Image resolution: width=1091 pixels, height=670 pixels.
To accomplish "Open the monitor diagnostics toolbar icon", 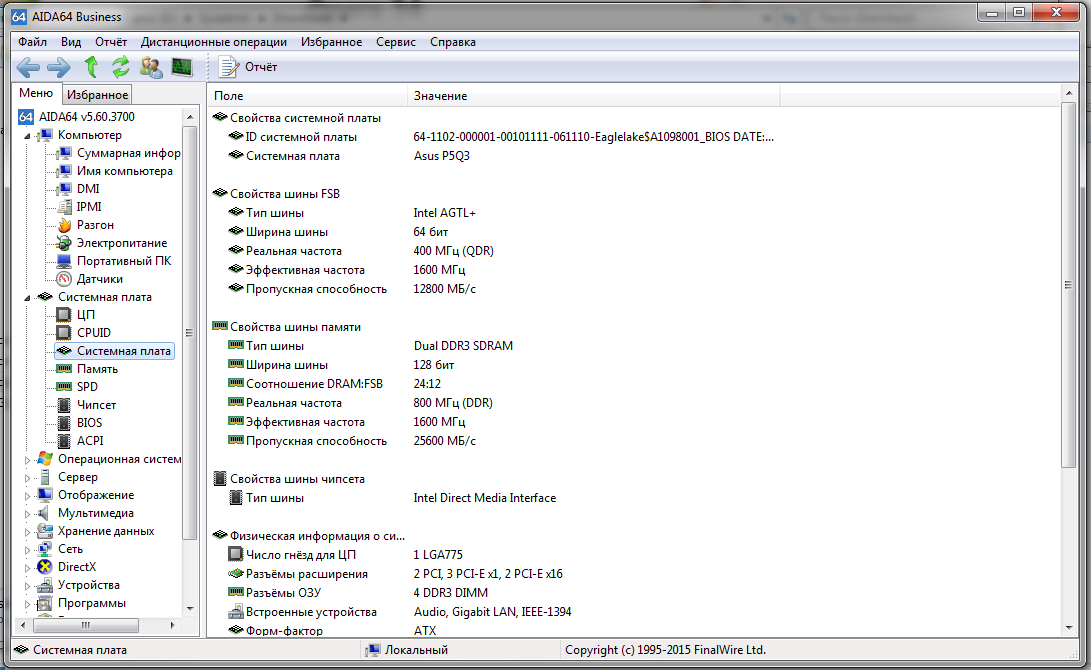I will (182, 67).
